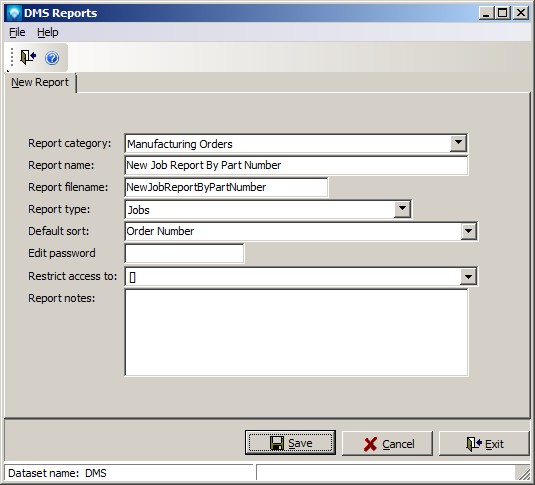Click into the Report name field
Viewport: 535px width, 485px height.
[296, 166]
